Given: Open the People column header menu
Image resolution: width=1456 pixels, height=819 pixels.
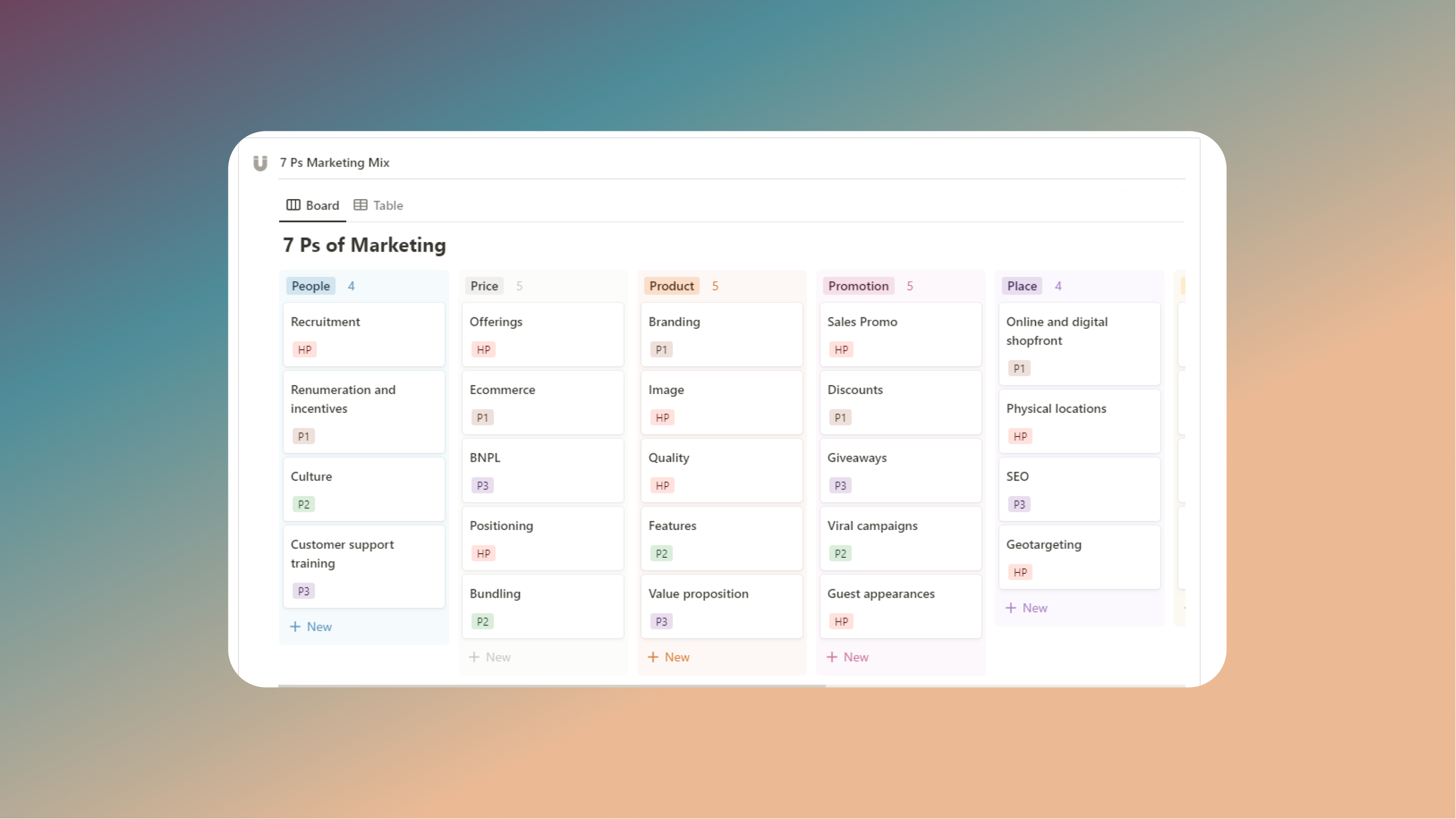Looking at the screenshot, I should point(310,285).
